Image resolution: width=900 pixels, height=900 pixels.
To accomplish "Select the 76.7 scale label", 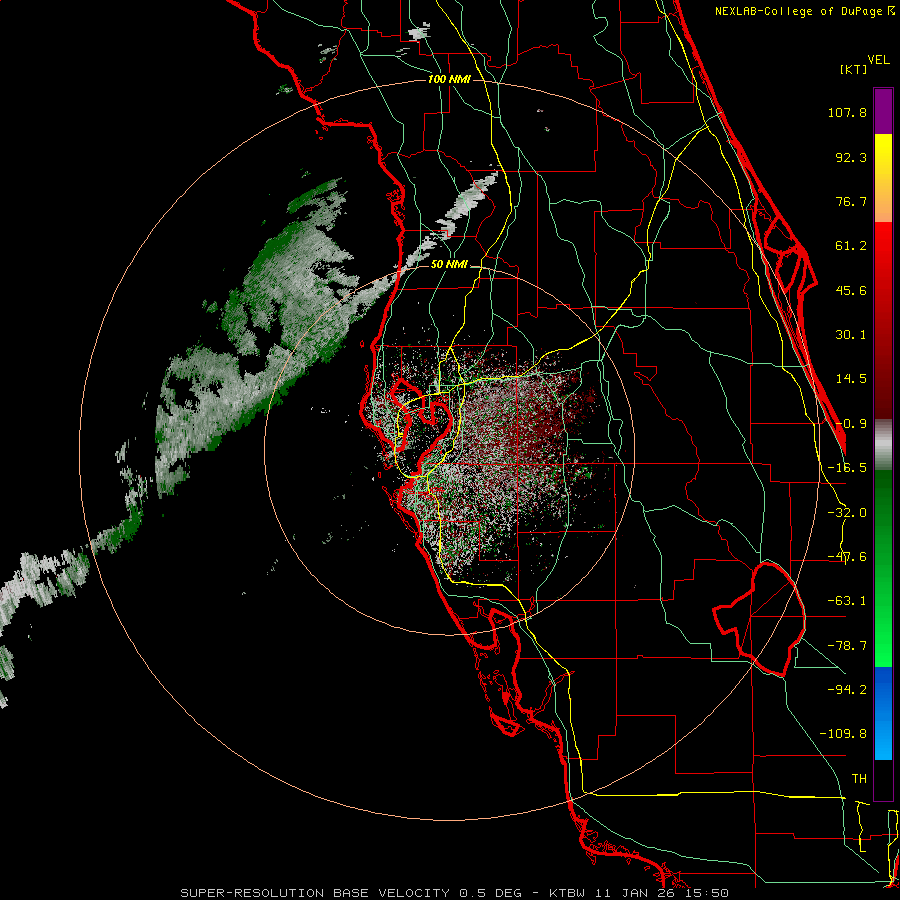I will click(x=851, y=201).
